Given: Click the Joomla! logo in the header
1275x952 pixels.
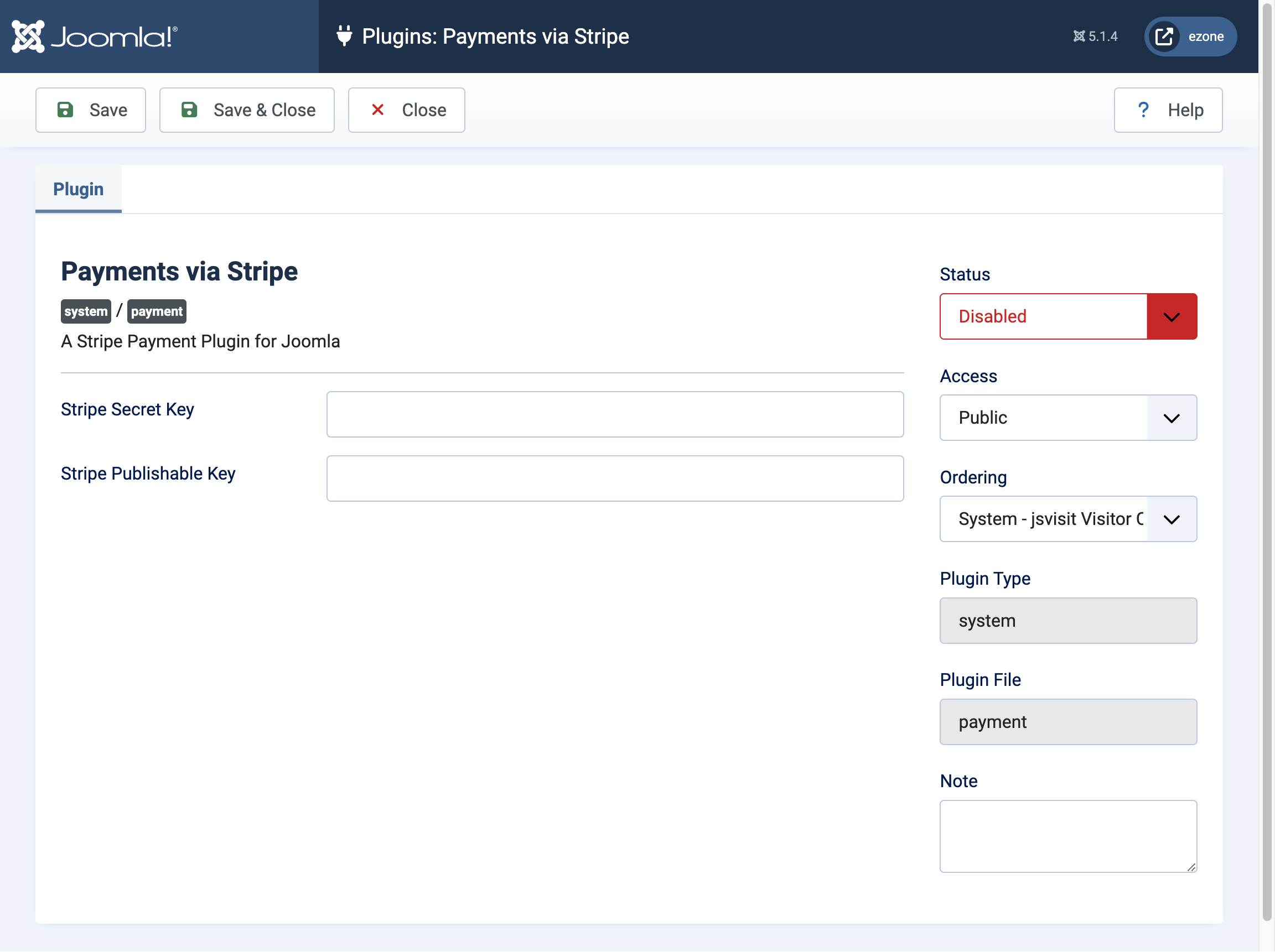Looking at the screenshot, I should pos(92,36).
